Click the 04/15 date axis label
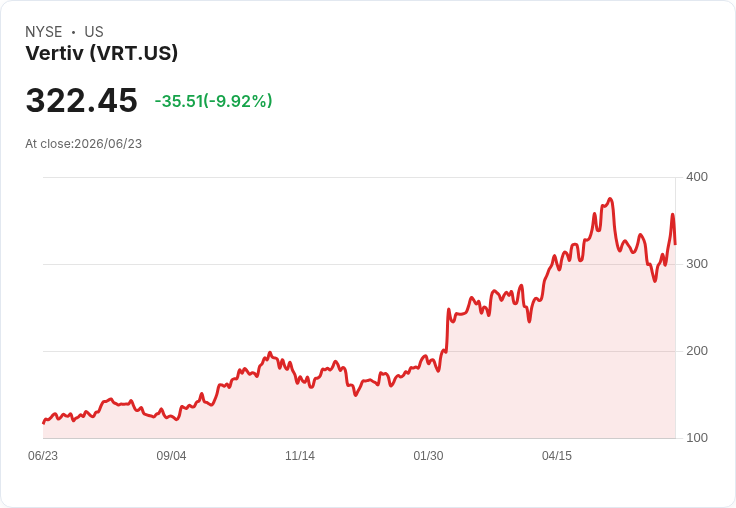736x508 pixels. [557, 456]
